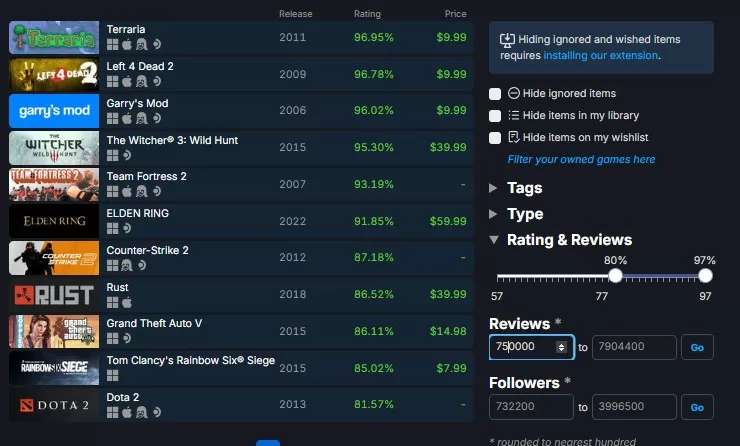Screen dimensions: 740x446
Task: Click the Apple icon under Rust
Action: [127, 301]
